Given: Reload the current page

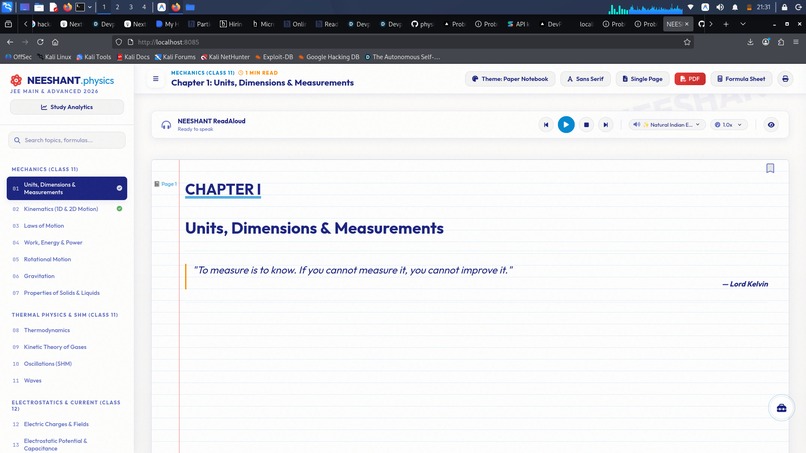Looking at the screenshot, I should click(40, 42).
